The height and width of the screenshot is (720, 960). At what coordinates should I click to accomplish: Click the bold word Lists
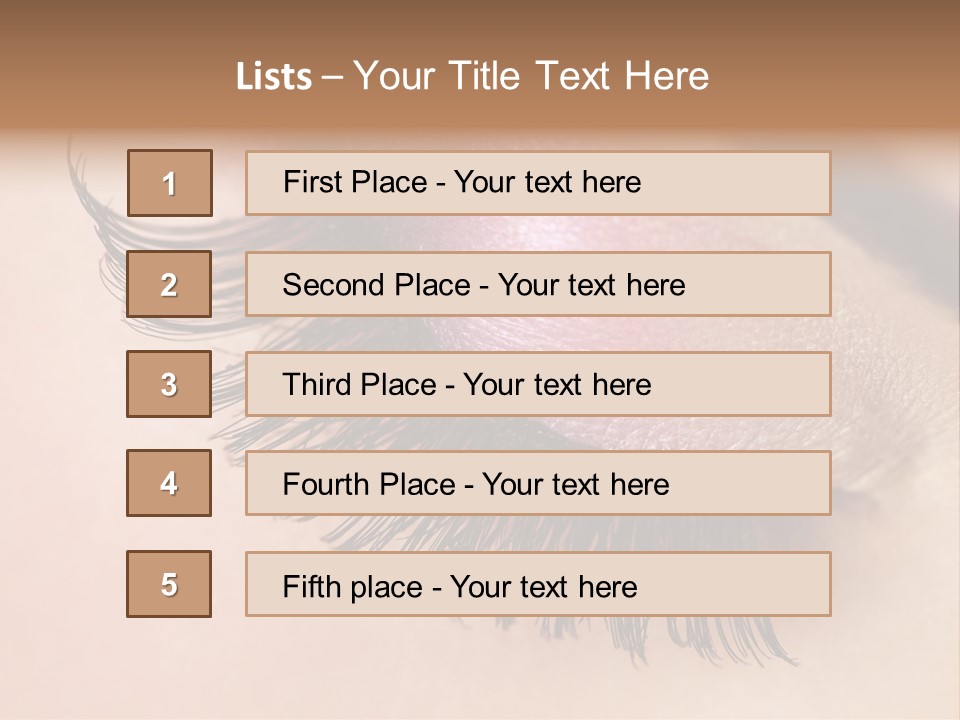click(274, 77)
